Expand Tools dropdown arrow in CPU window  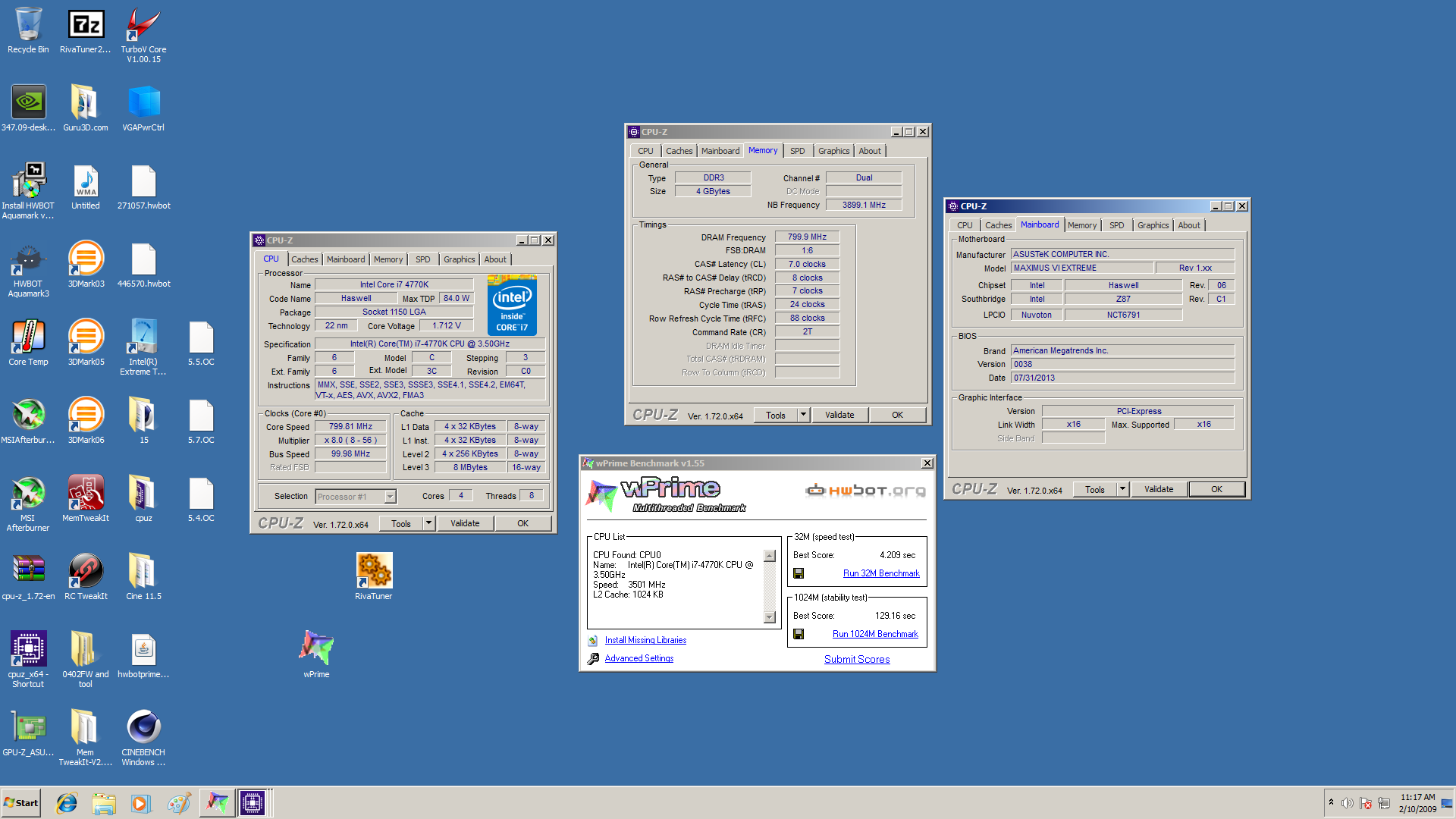428,523
